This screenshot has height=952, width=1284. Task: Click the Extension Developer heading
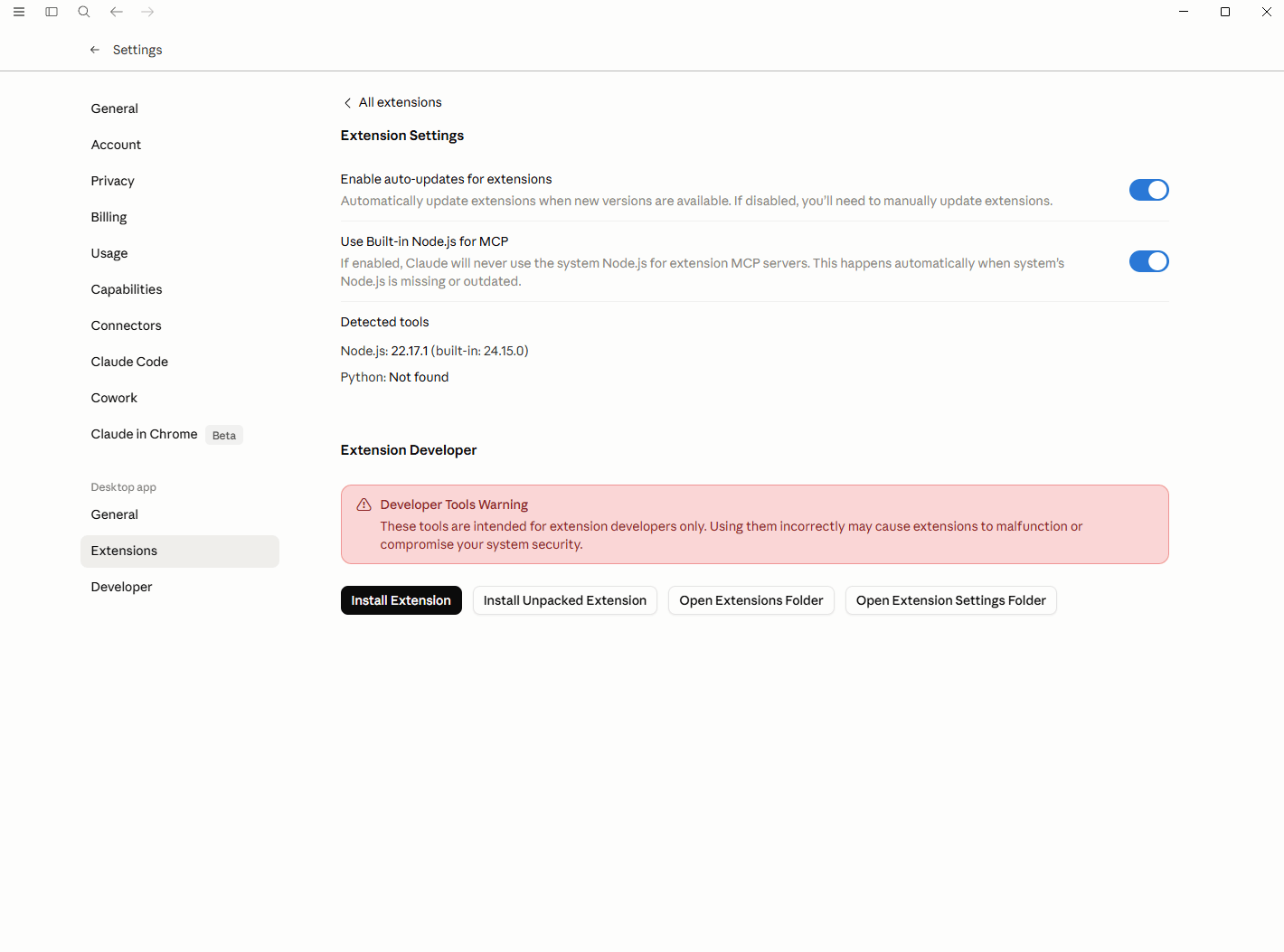pos(409,450)
